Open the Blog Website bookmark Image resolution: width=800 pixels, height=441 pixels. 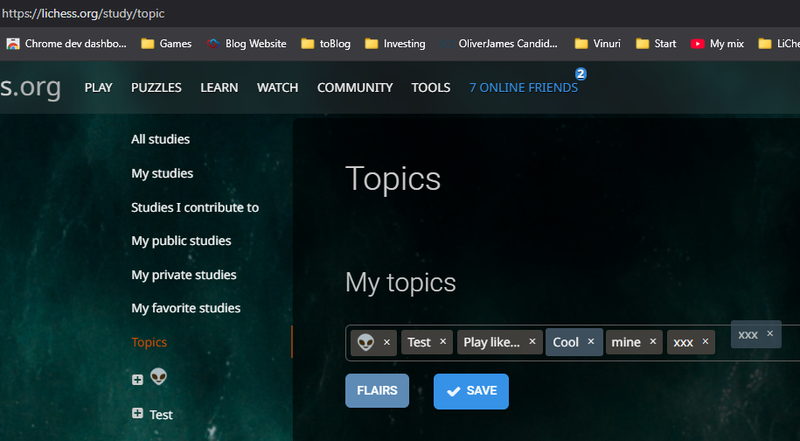pyautogui.click(x=246, y=44)
